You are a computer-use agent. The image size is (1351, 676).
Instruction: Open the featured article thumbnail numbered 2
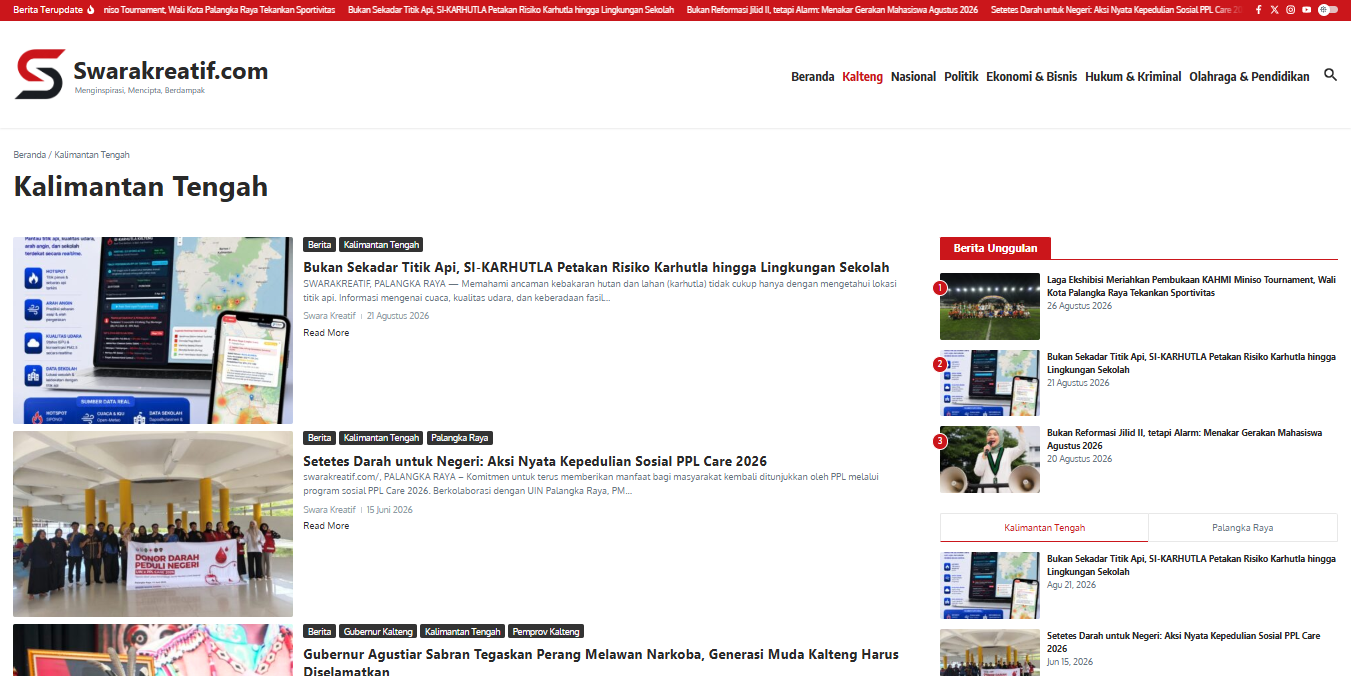tap(990, 383)
